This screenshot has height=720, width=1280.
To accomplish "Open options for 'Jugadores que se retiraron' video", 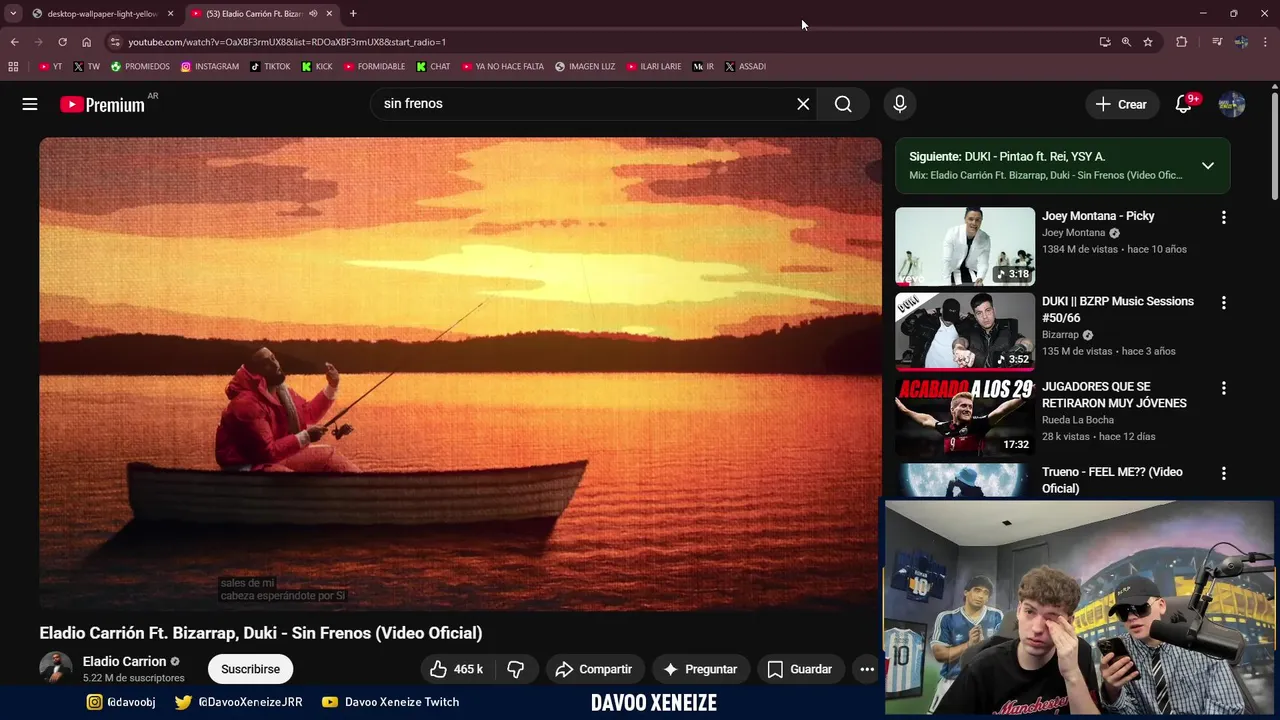I will 1223,388.
